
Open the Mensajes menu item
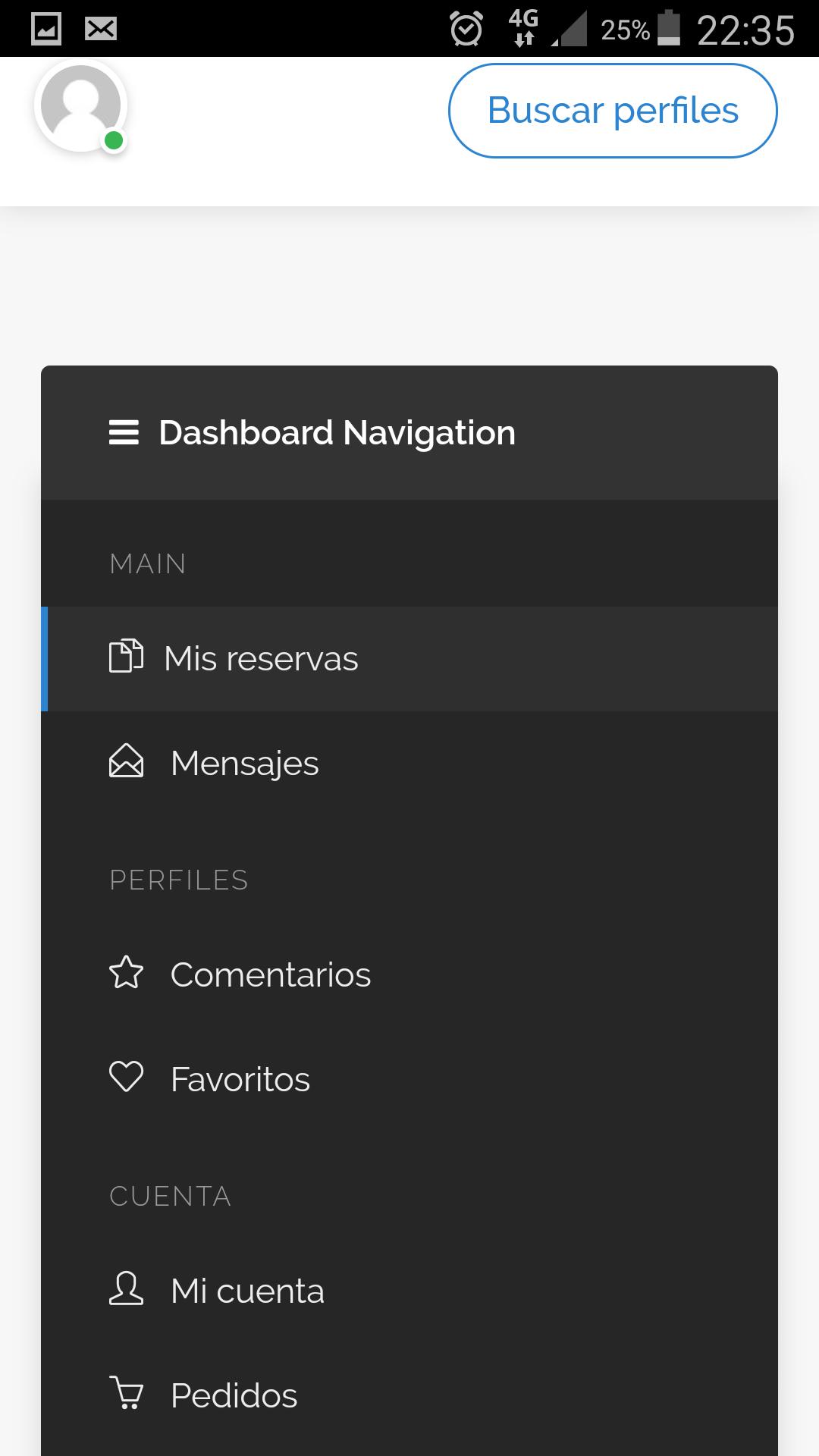coord(409,763)
